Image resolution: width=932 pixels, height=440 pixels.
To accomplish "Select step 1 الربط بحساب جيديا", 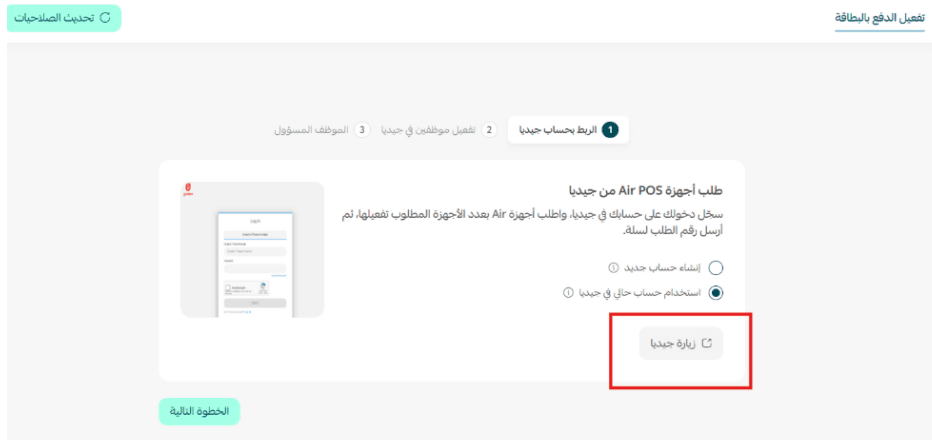I will click(569, 130).
